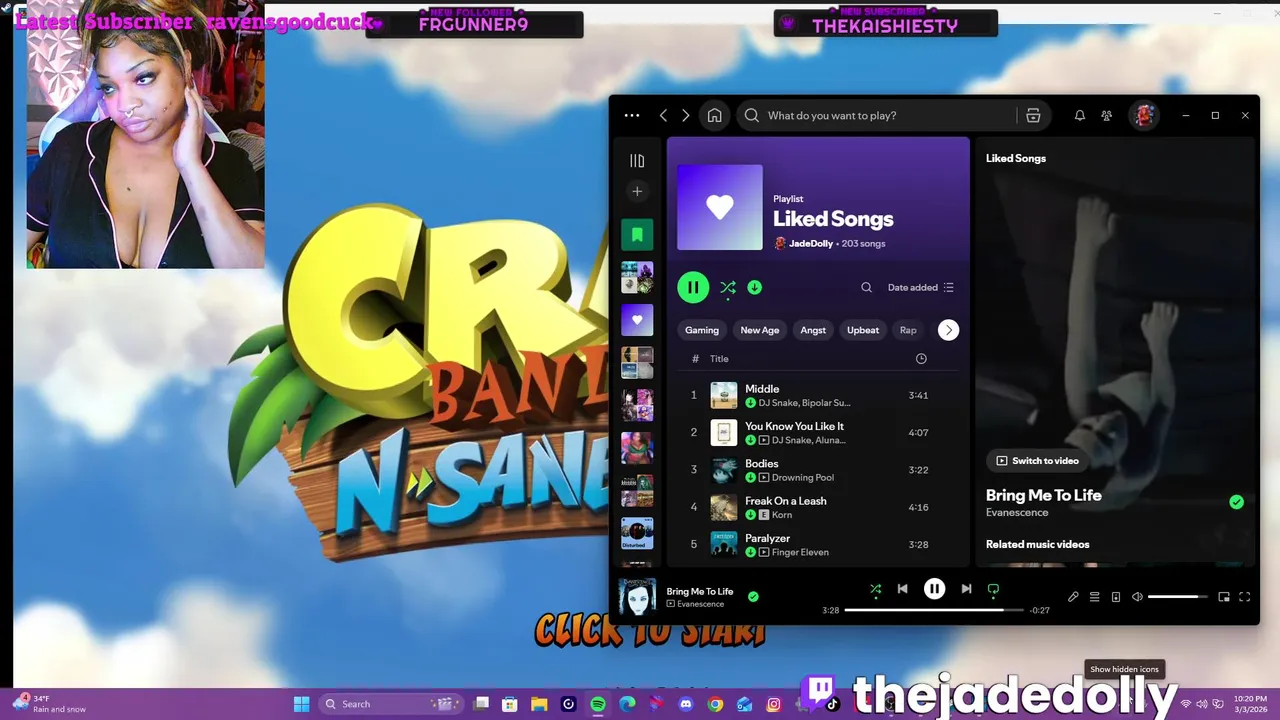Pause the Liked Songs playlist with the big green button

693,287
